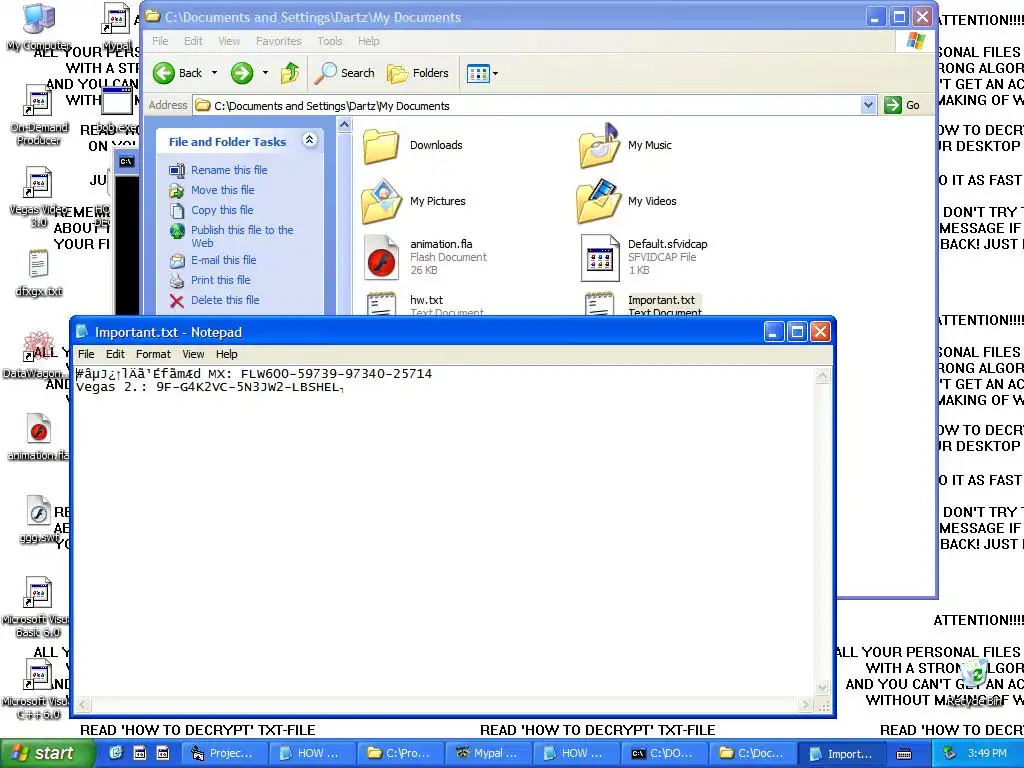Screen dimensions: 1024x768
Task: Switch to the Mypal taskbar button
Action: (488, 754)
